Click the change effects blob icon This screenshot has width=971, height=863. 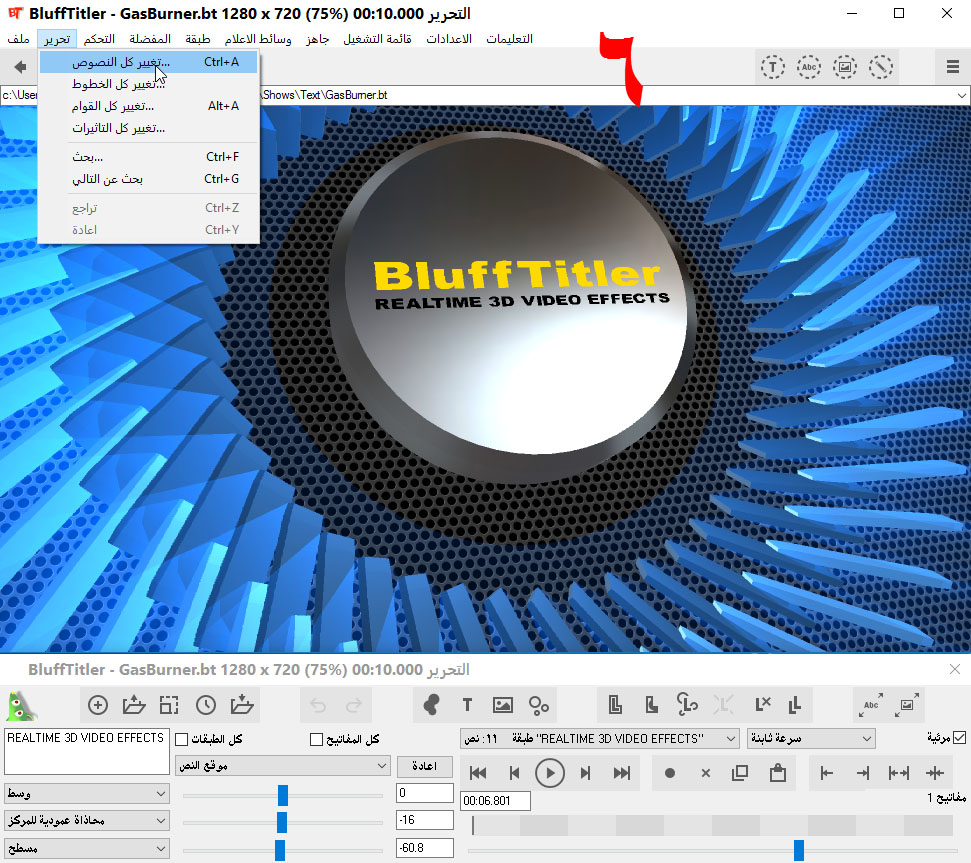point(431,705)
